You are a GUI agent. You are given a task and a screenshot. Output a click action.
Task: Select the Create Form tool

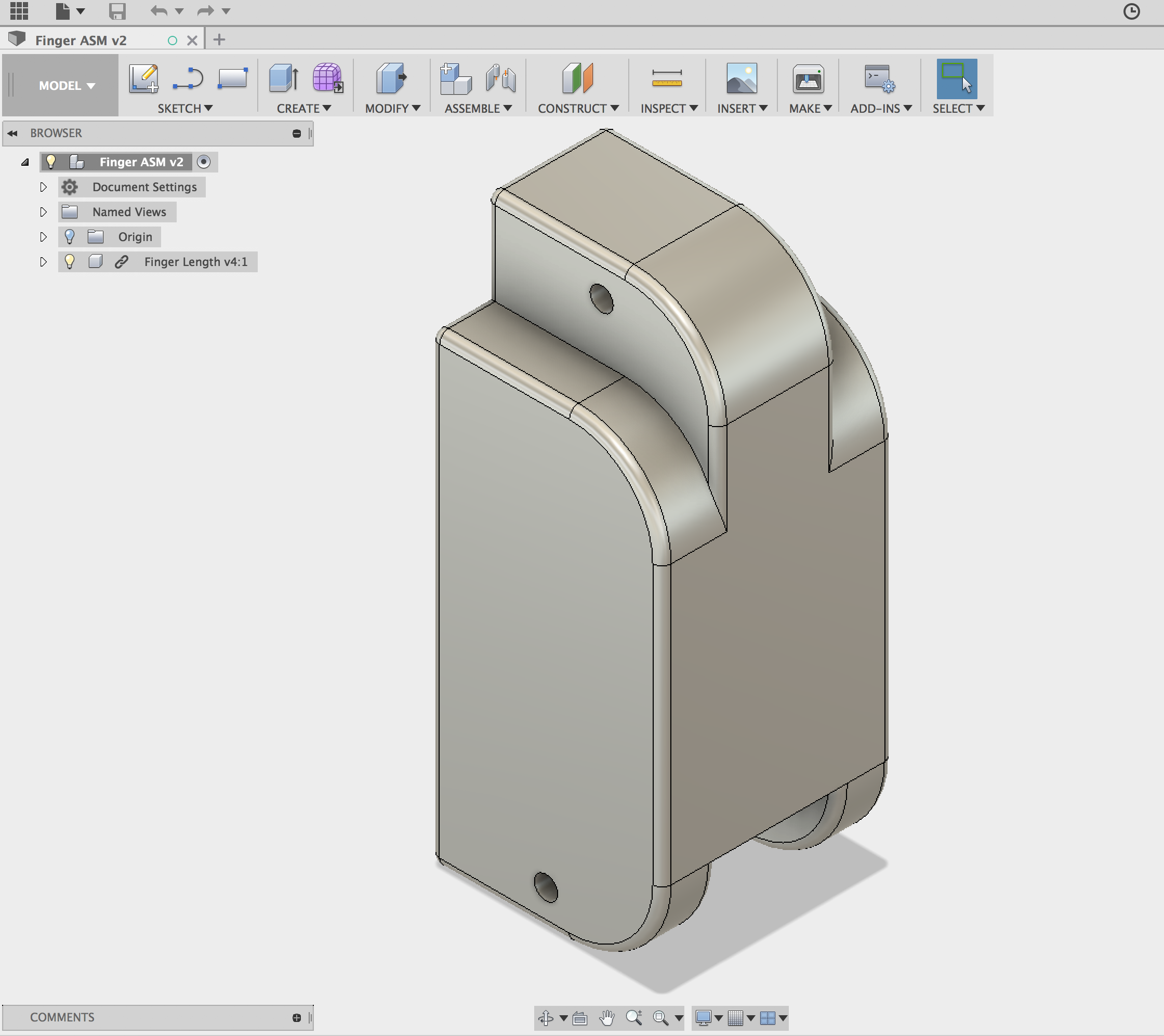point(327,78)
